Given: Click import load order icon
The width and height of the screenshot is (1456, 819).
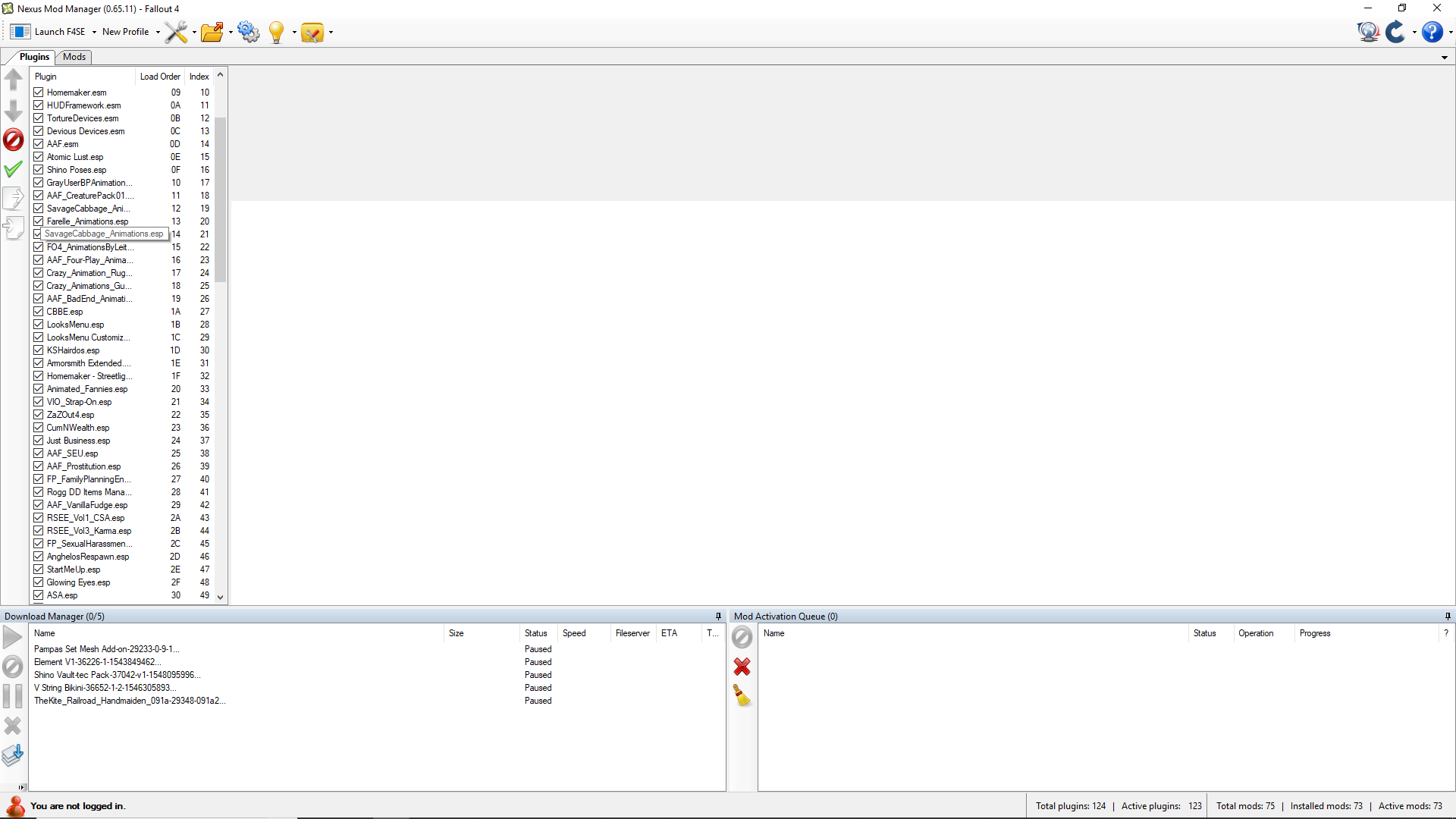Looking at the screenshot, I should [x=14, y=227].
